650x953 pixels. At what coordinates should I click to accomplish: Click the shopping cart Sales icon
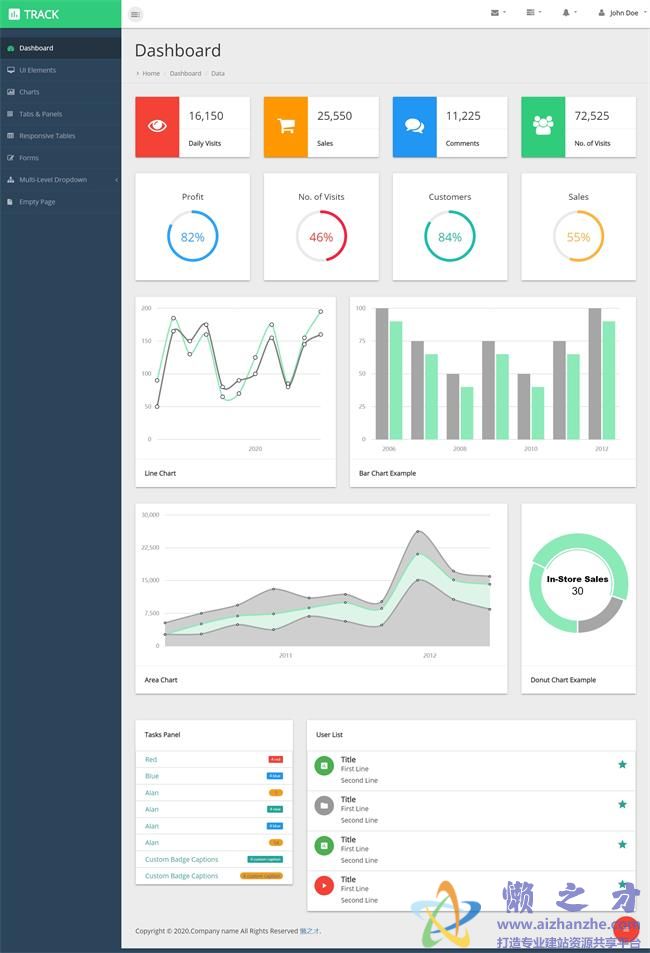[286, 126]
